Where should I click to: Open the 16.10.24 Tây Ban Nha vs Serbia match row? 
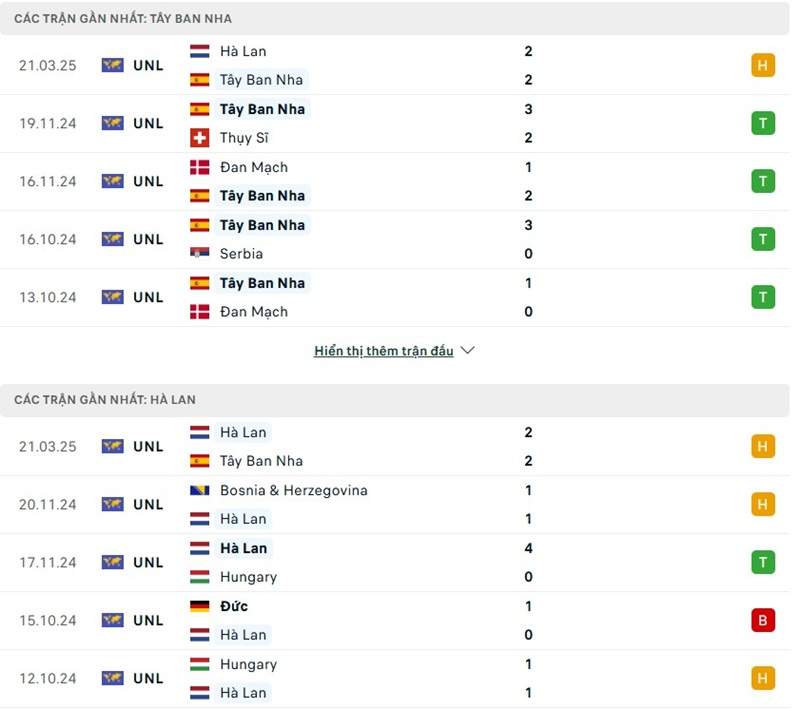pos(400,239)
